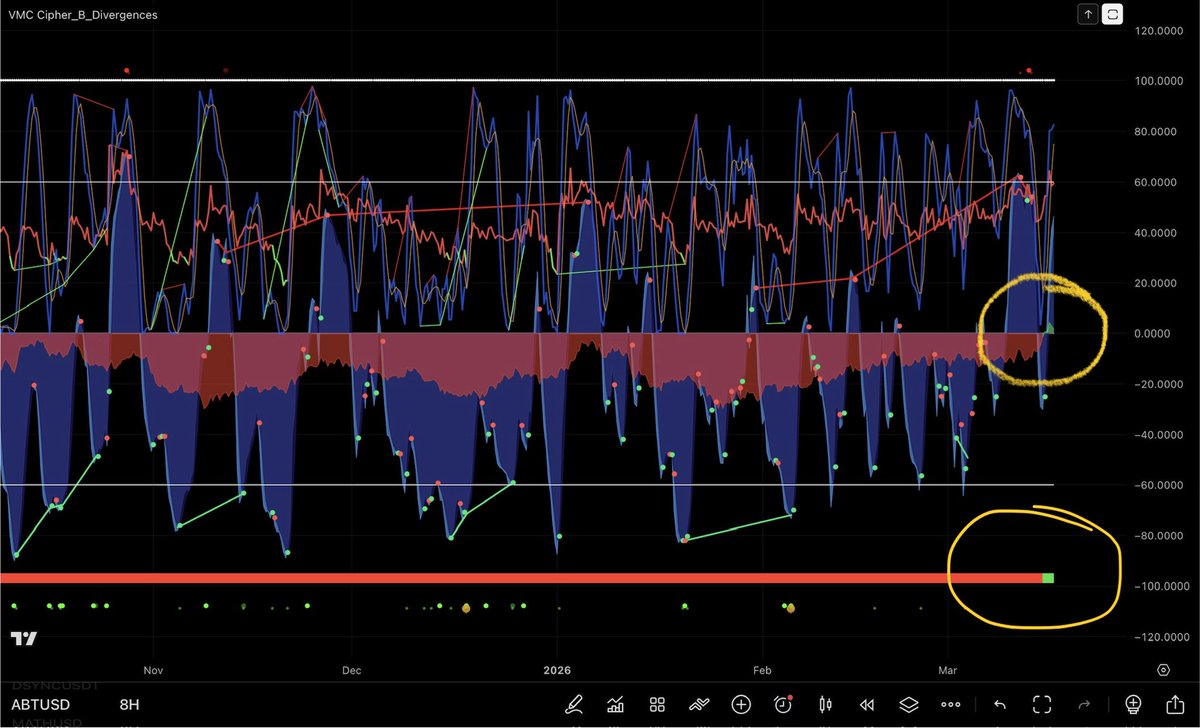Undo the last action with the back arrow
The height and width of the screenshot is (728, 1200).
999,704
